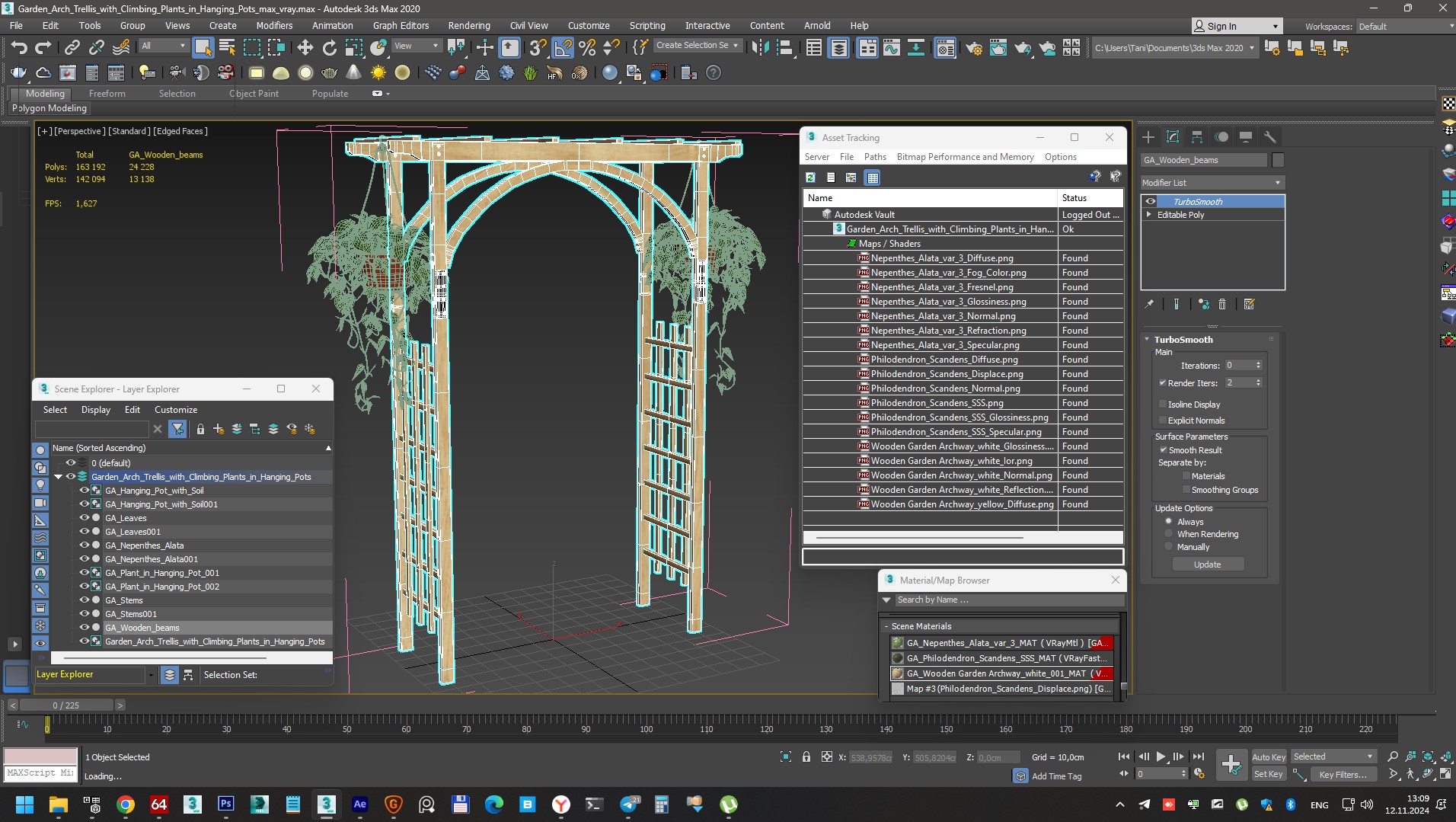Click lock icon in Layer Explorer toolbar

200,429
